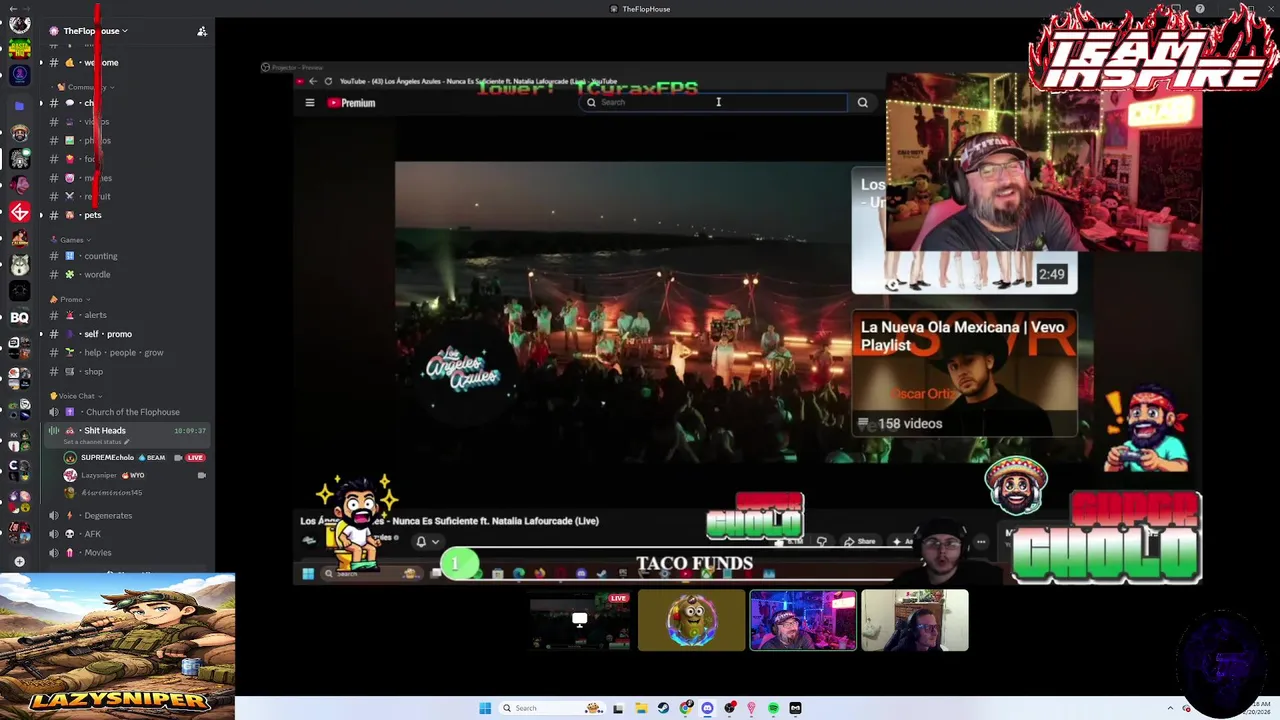Click the YouTube search magnifier button
Viewport: 1280px width, 720px height.
tap(863, 102)
